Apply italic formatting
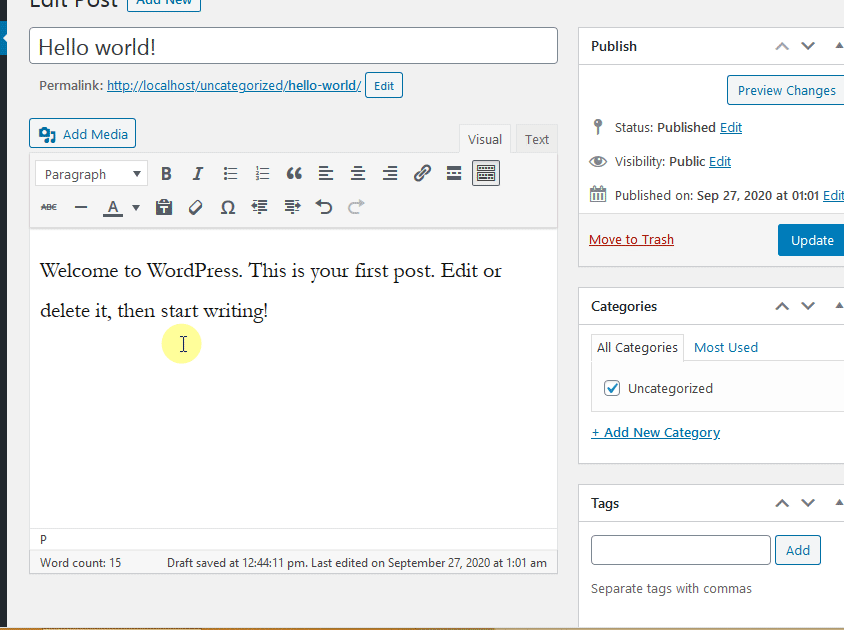Viewport: 844px width, 630px height. [x=197, y=173]
